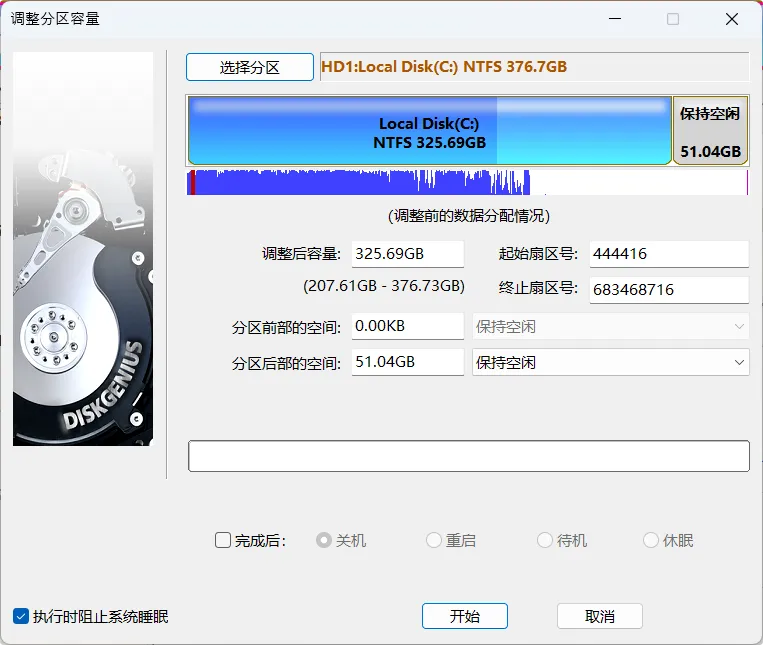The height and width of the screenshot is (645, 763).
Task: Select the Local Disk(C:) NTFS 325.69GB partition bar
Action: pos(430,131)
